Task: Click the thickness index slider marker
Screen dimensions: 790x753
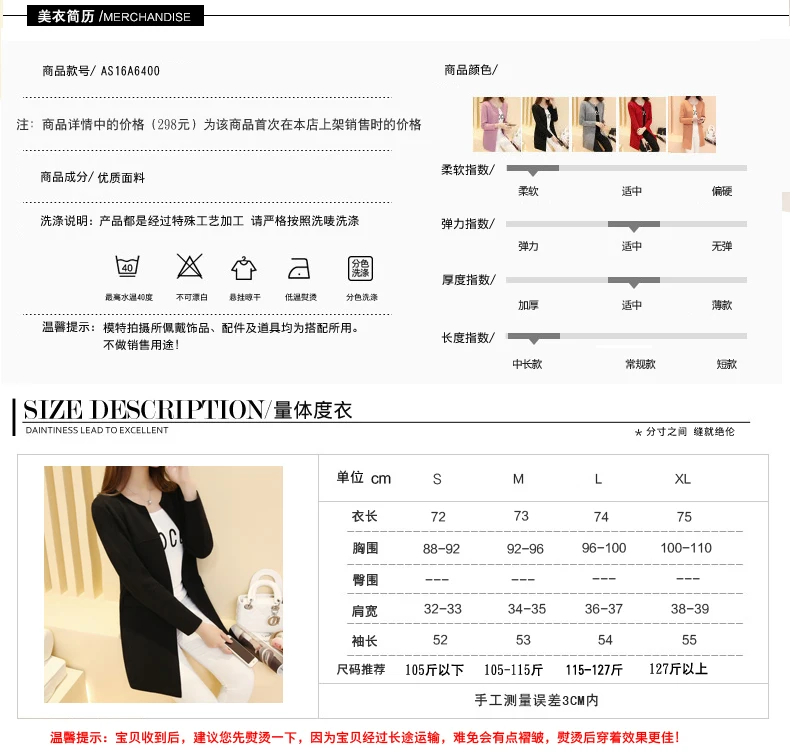Action: coord(634,282)
